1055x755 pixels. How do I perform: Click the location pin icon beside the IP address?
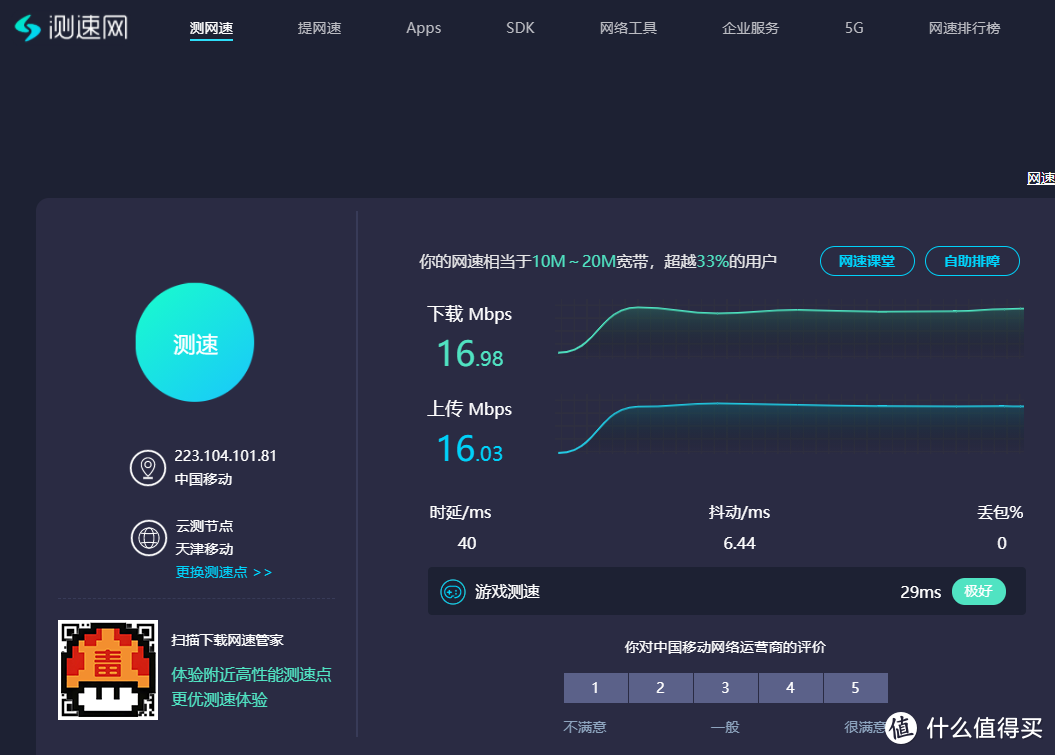click(x=148, y=466)
